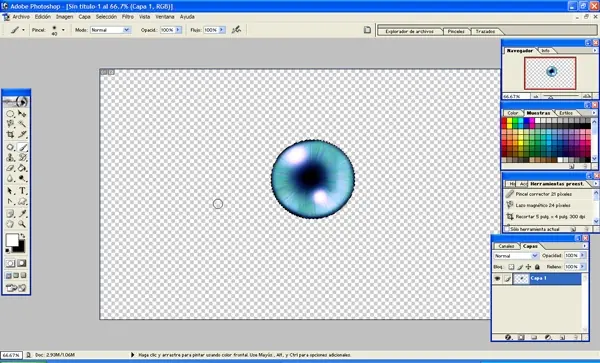This screenshot has width=600, height=363.
Task: Reset default foreground and background colors
Action: (x=8, y=251)
